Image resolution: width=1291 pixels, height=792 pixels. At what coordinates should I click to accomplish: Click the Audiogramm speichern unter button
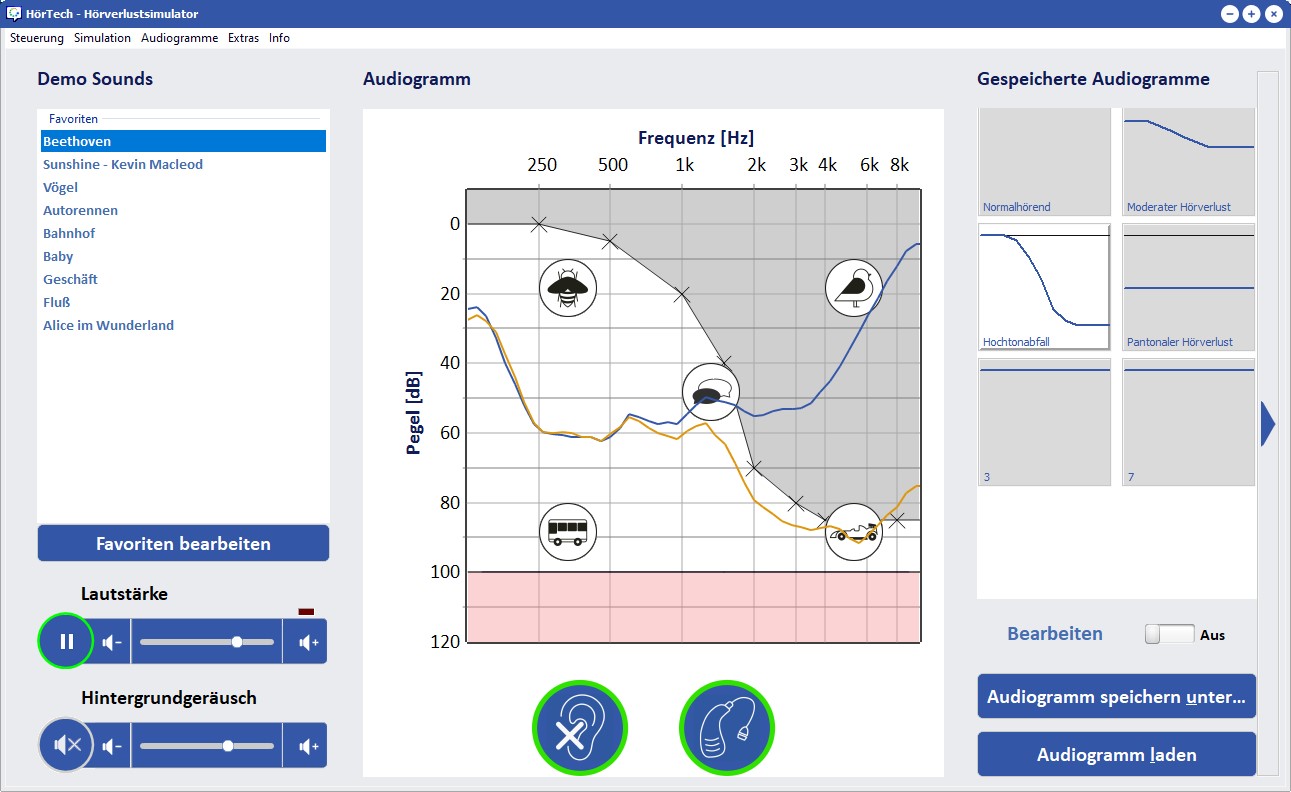pyautogui.click(x=1116, y=697)
